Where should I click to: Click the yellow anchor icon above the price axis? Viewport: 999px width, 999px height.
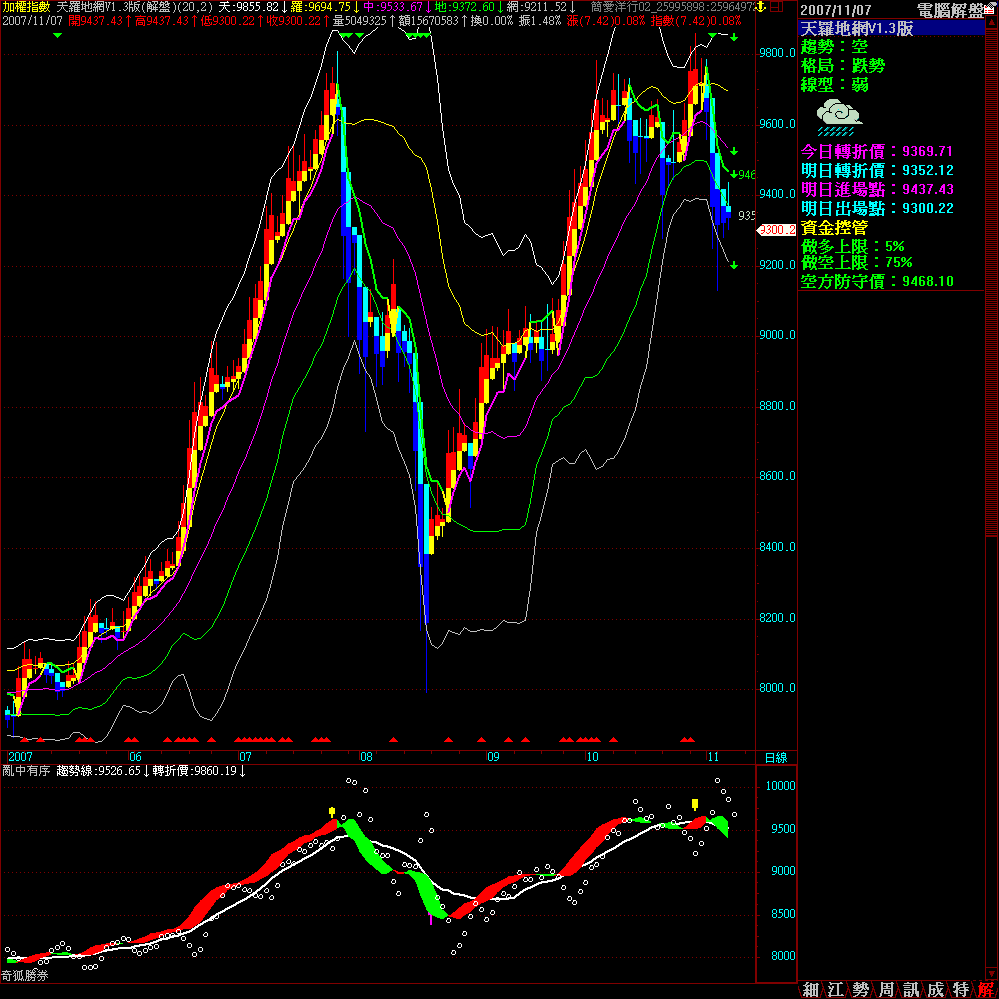[x=762, y=7]
